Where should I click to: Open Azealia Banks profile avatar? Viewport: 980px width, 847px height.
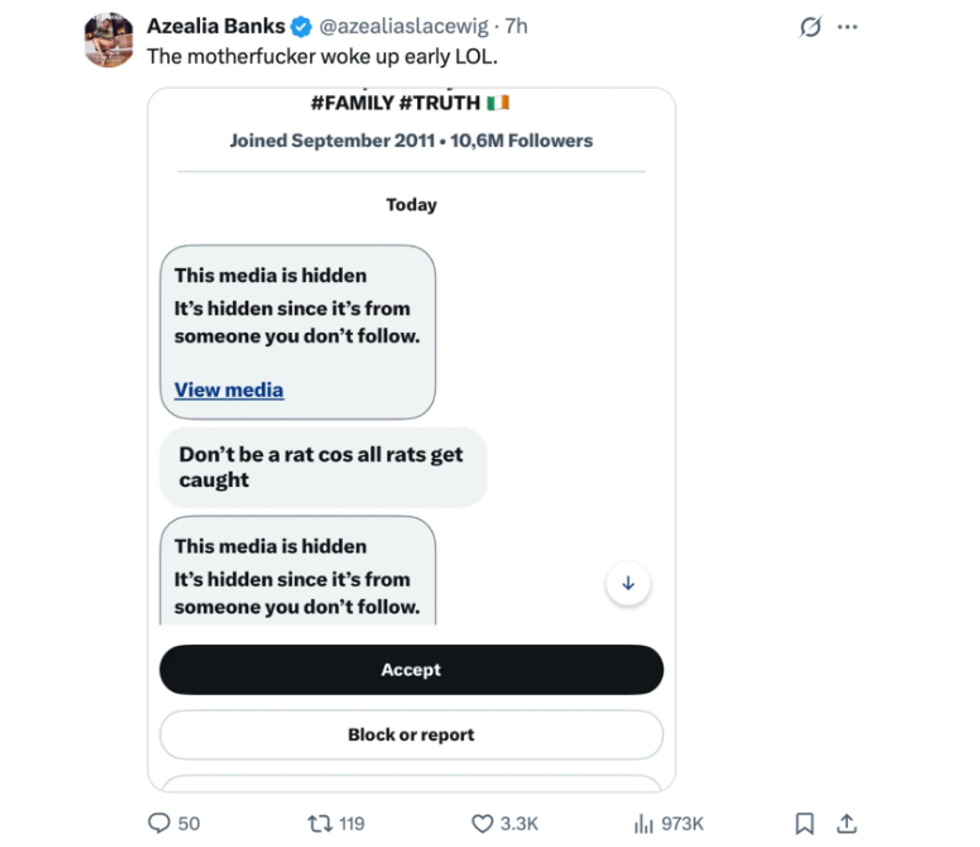[109, 40]
